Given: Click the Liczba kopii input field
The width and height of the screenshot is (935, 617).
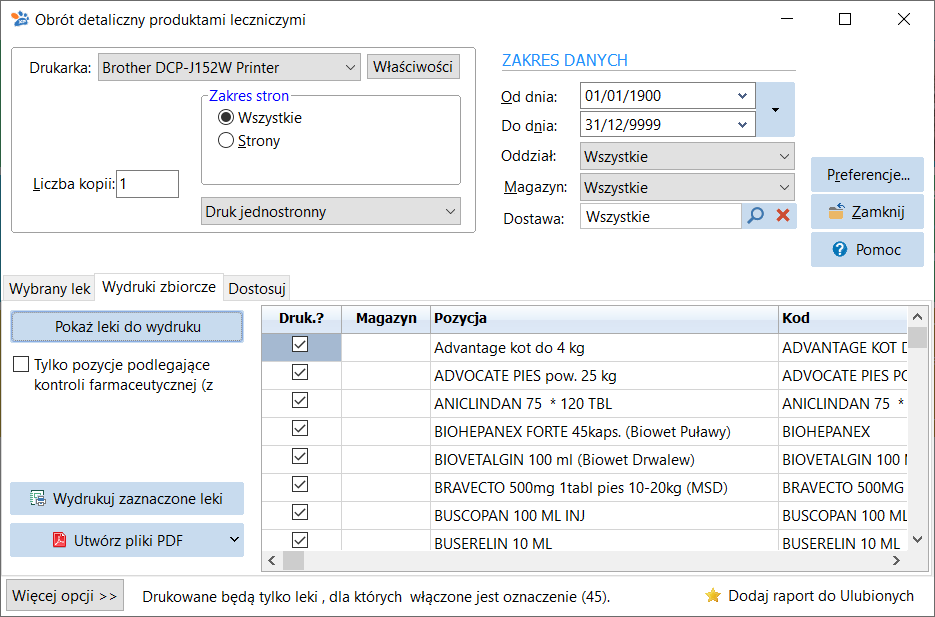Looking at the screenshot, I should pos(147,184).
